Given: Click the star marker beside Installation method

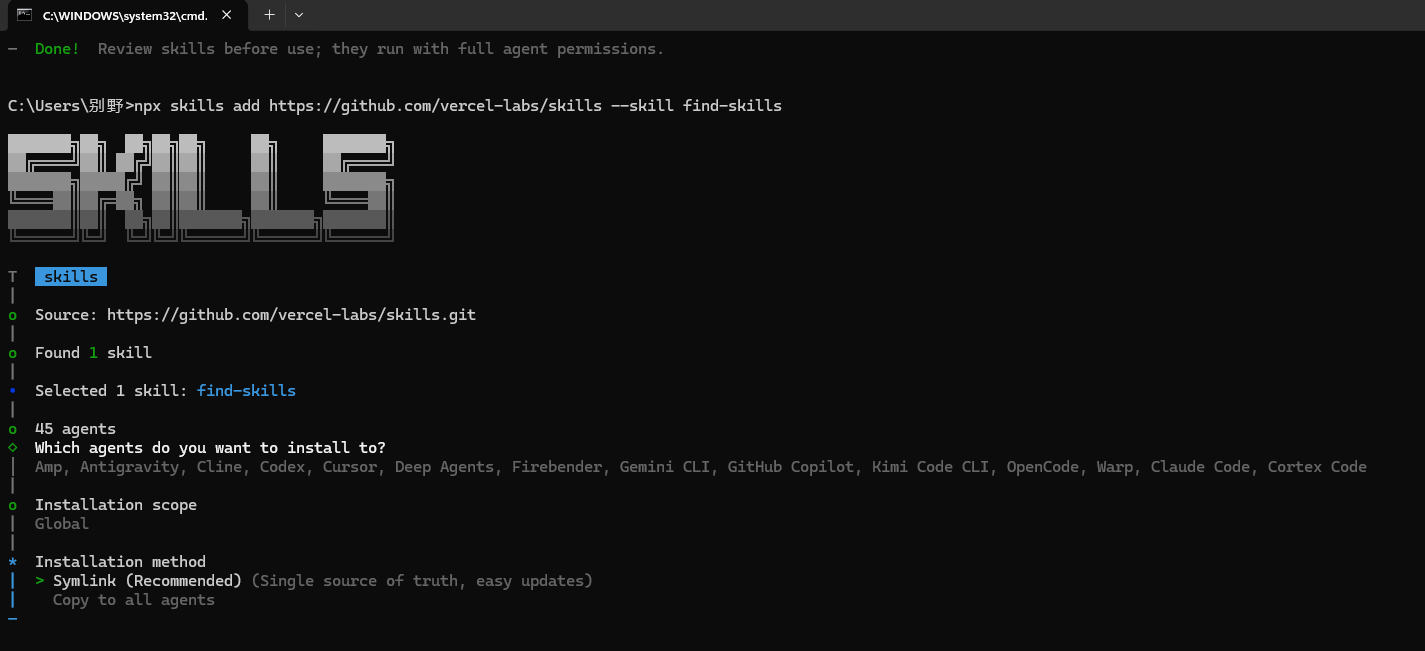Looking at the screenshot, I should click(x=12, y=562).
